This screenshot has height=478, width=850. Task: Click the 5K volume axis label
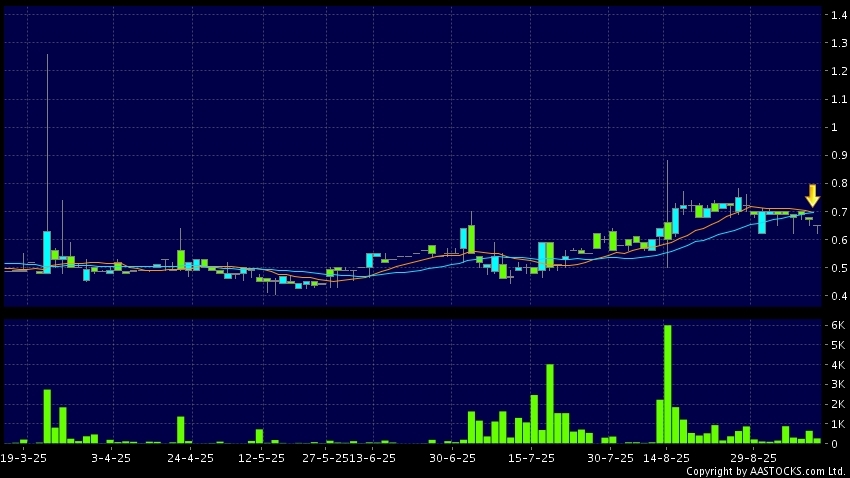click(x=838, y=345)
